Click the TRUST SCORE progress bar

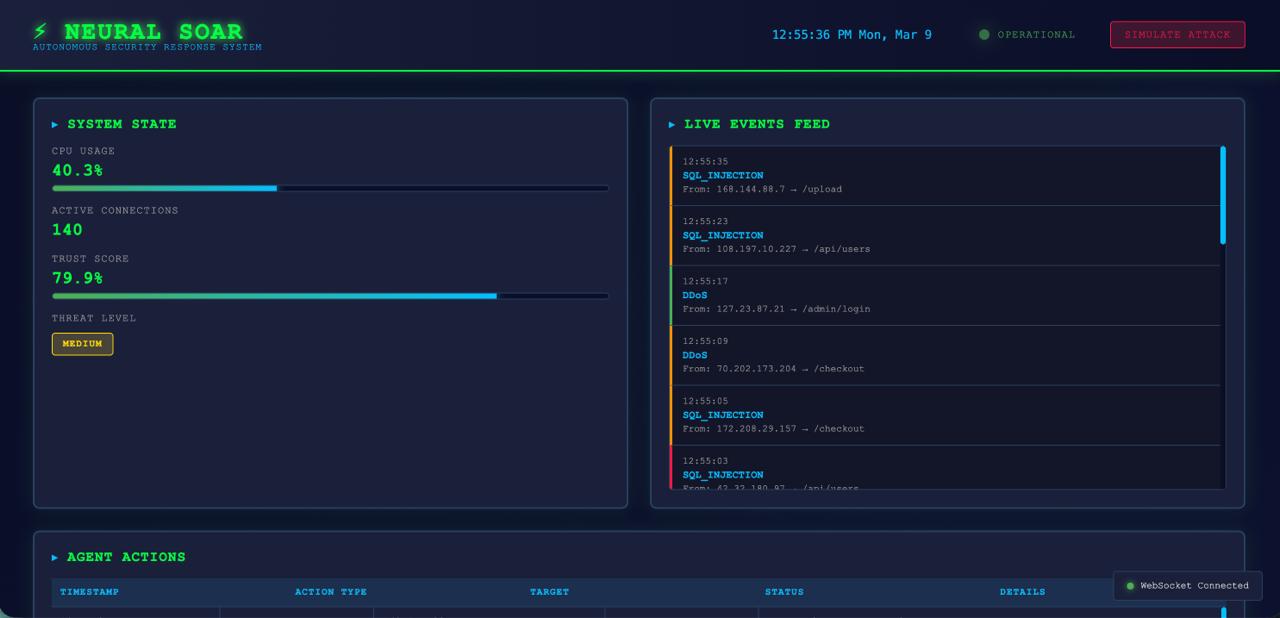coord(330,296)
